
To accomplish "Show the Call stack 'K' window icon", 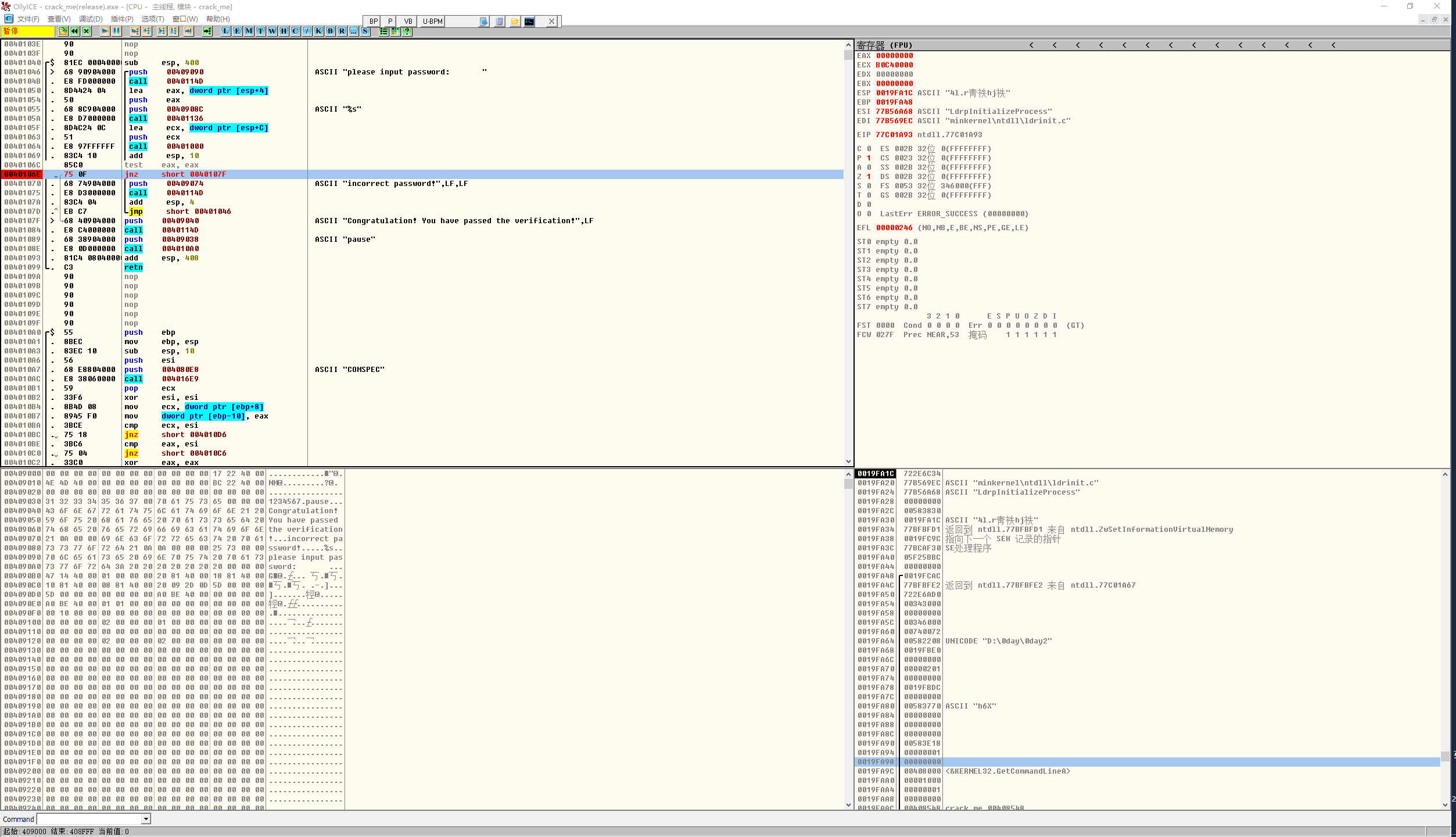I will pos(318,31).
